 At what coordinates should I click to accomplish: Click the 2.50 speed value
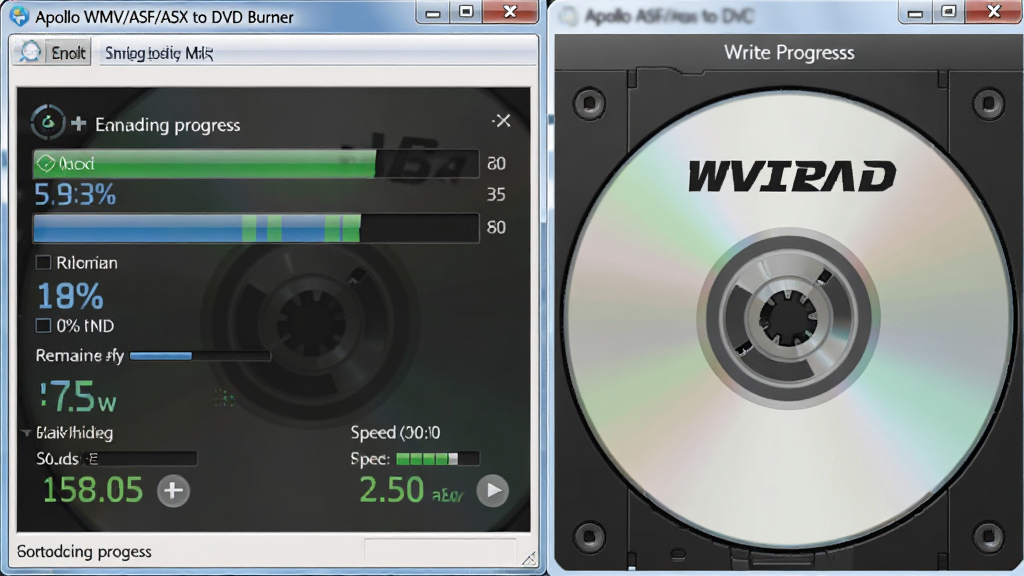click(392, 490)
